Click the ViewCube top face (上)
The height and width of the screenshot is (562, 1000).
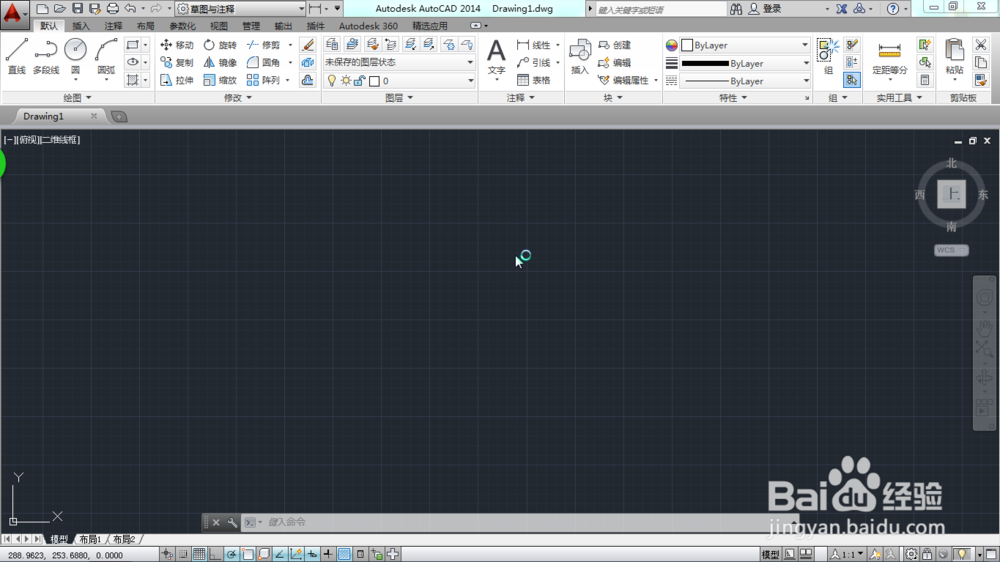click(x=952, y=194)
